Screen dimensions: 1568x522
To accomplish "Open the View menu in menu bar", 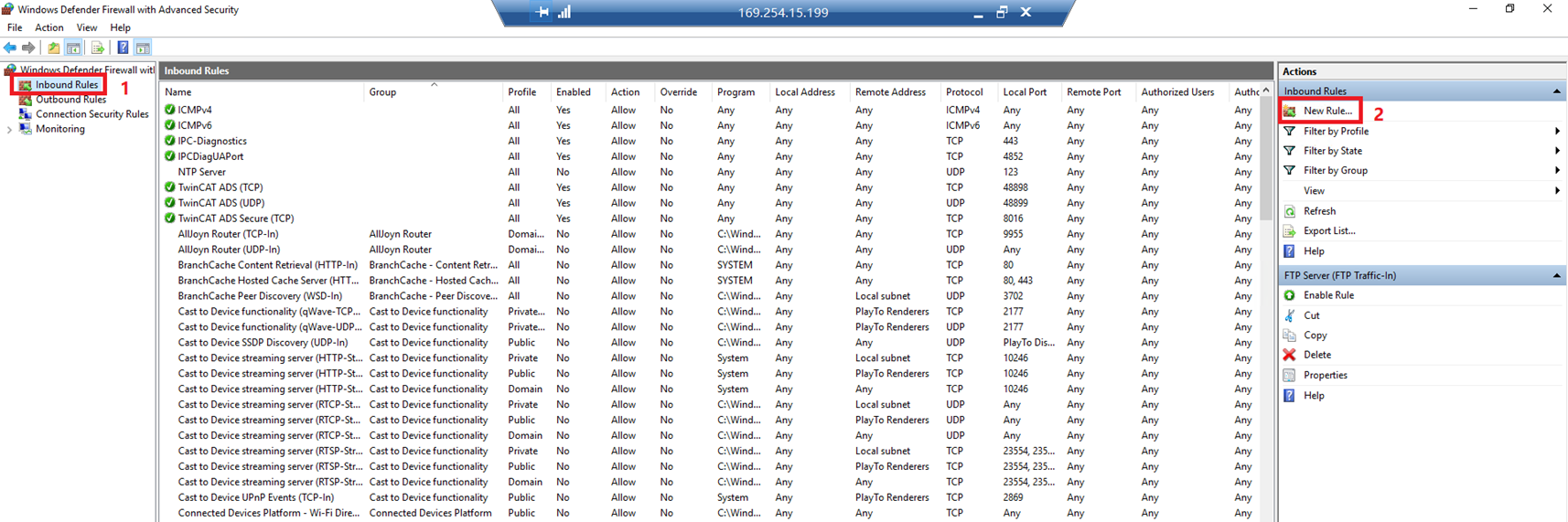I will point(87,27).
